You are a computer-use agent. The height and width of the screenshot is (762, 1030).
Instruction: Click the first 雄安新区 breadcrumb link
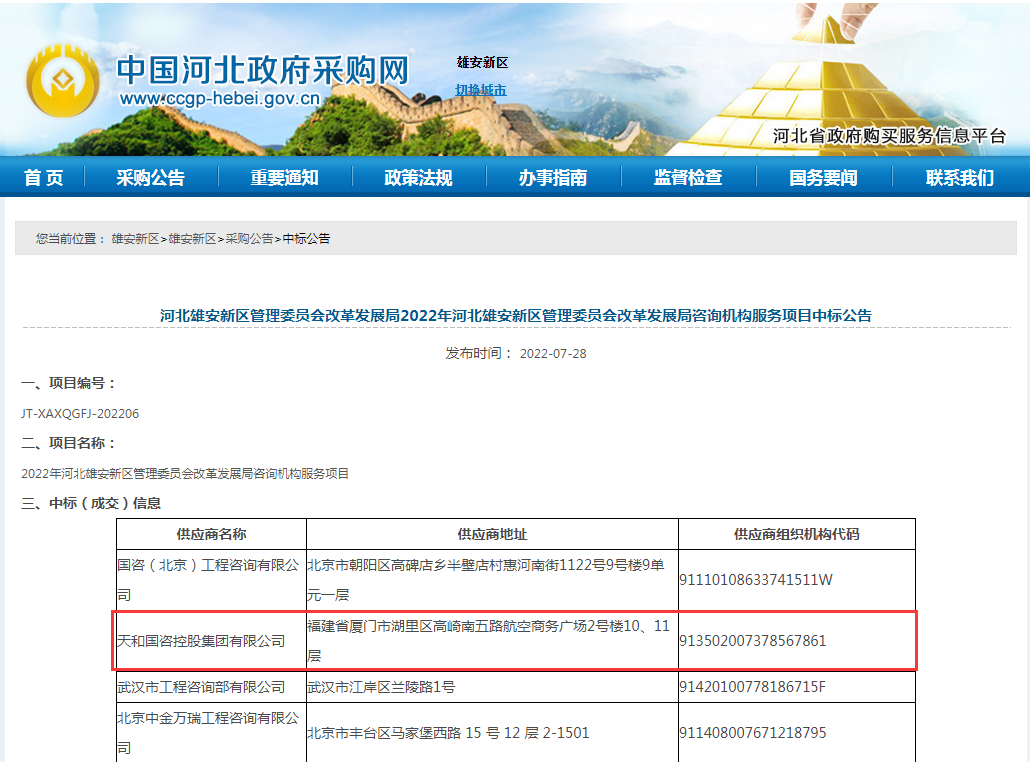[135, 238]
